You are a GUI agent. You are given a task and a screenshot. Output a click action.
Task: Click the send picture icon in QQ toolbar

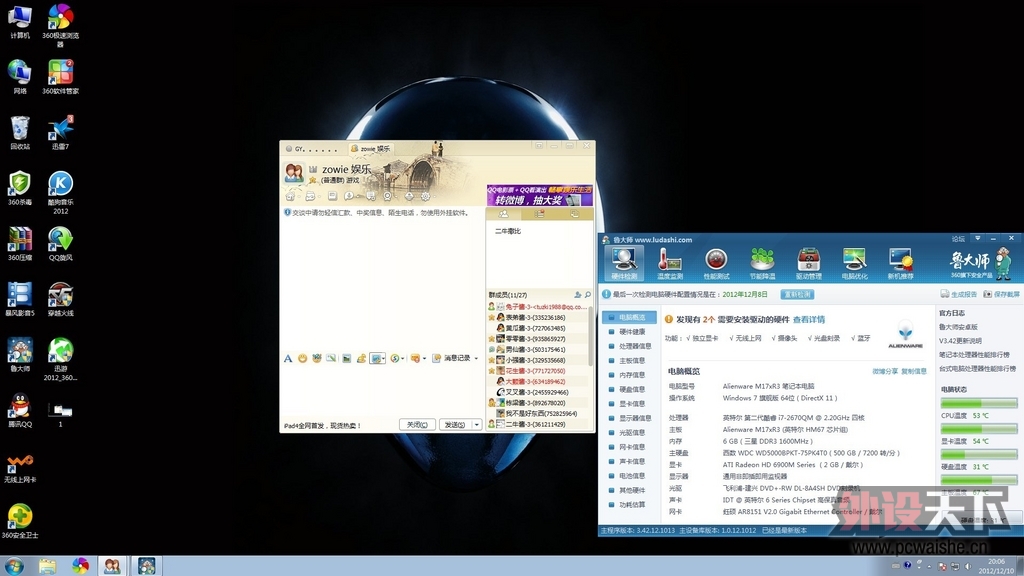pos(346,358)
